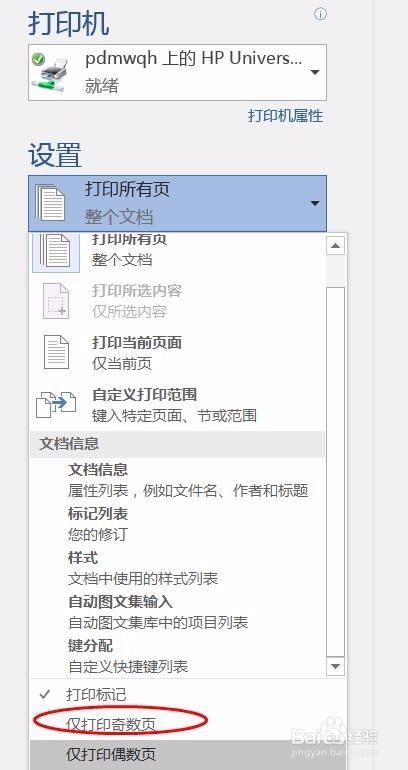
Task: Click the 打印所选内容 selection icon
Action: point(56,301)
